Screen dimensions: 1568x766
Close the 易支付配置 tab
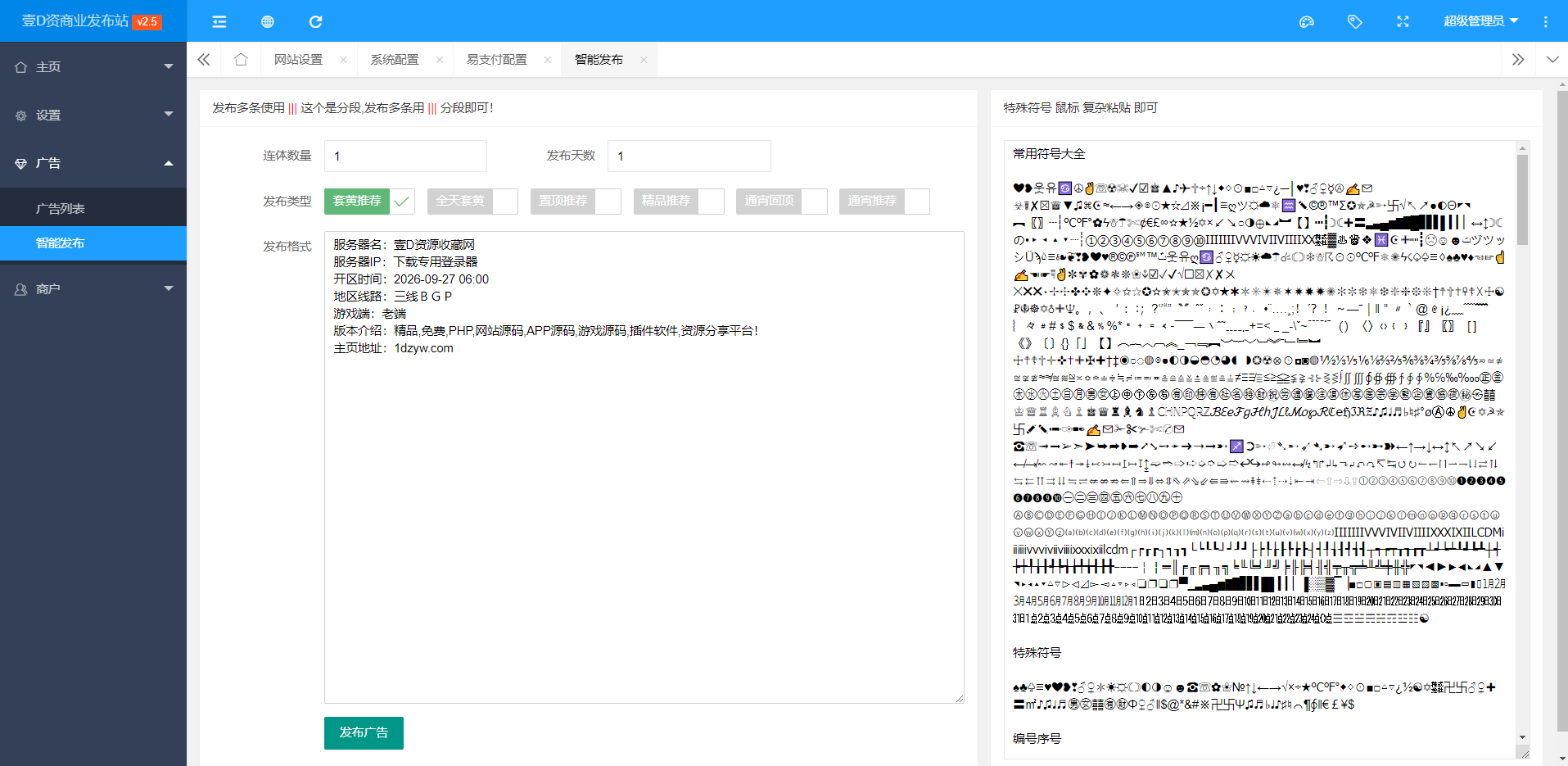(548, 60)
